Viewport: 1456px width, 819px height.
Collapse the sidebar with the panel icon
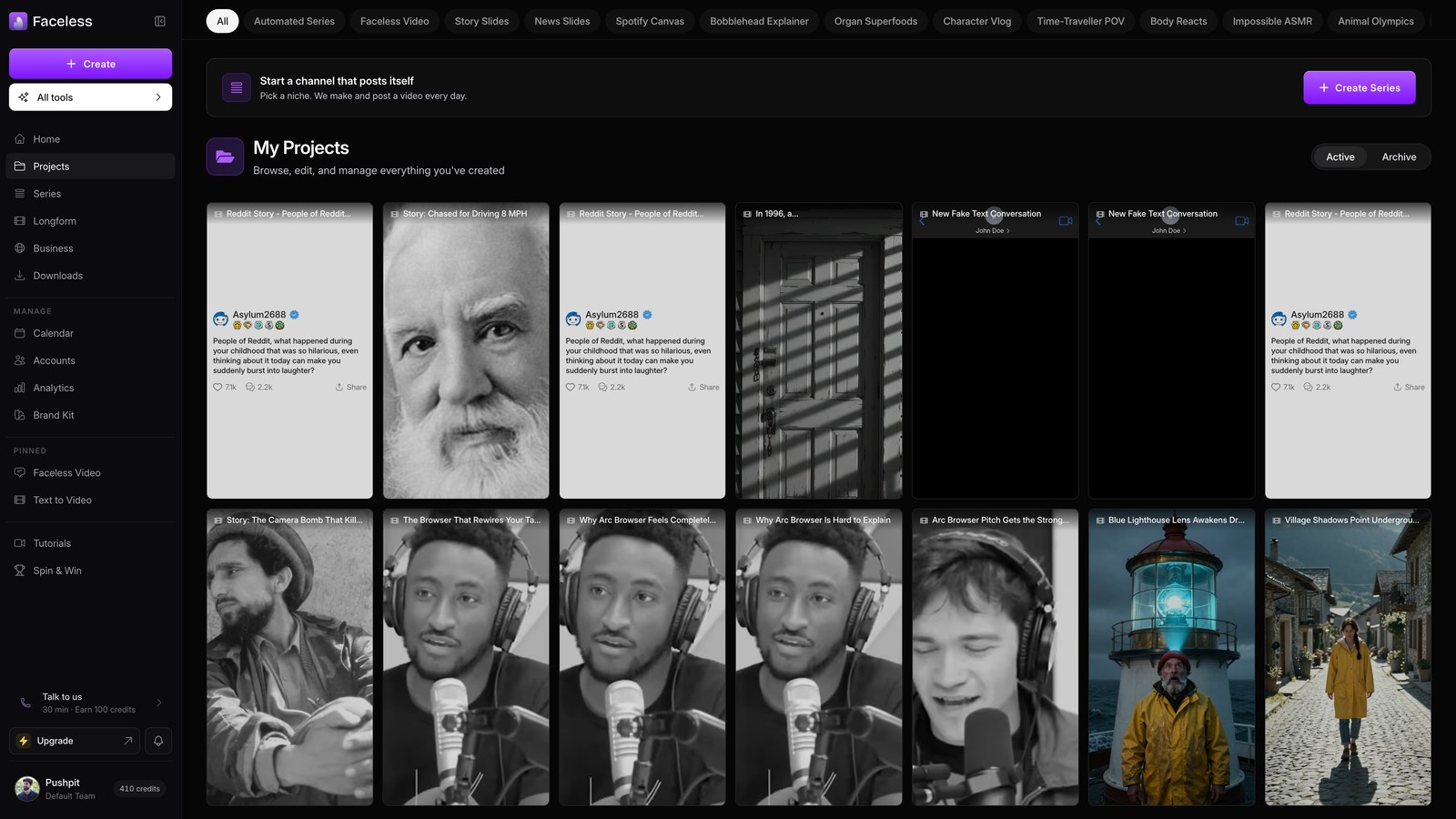160,21
